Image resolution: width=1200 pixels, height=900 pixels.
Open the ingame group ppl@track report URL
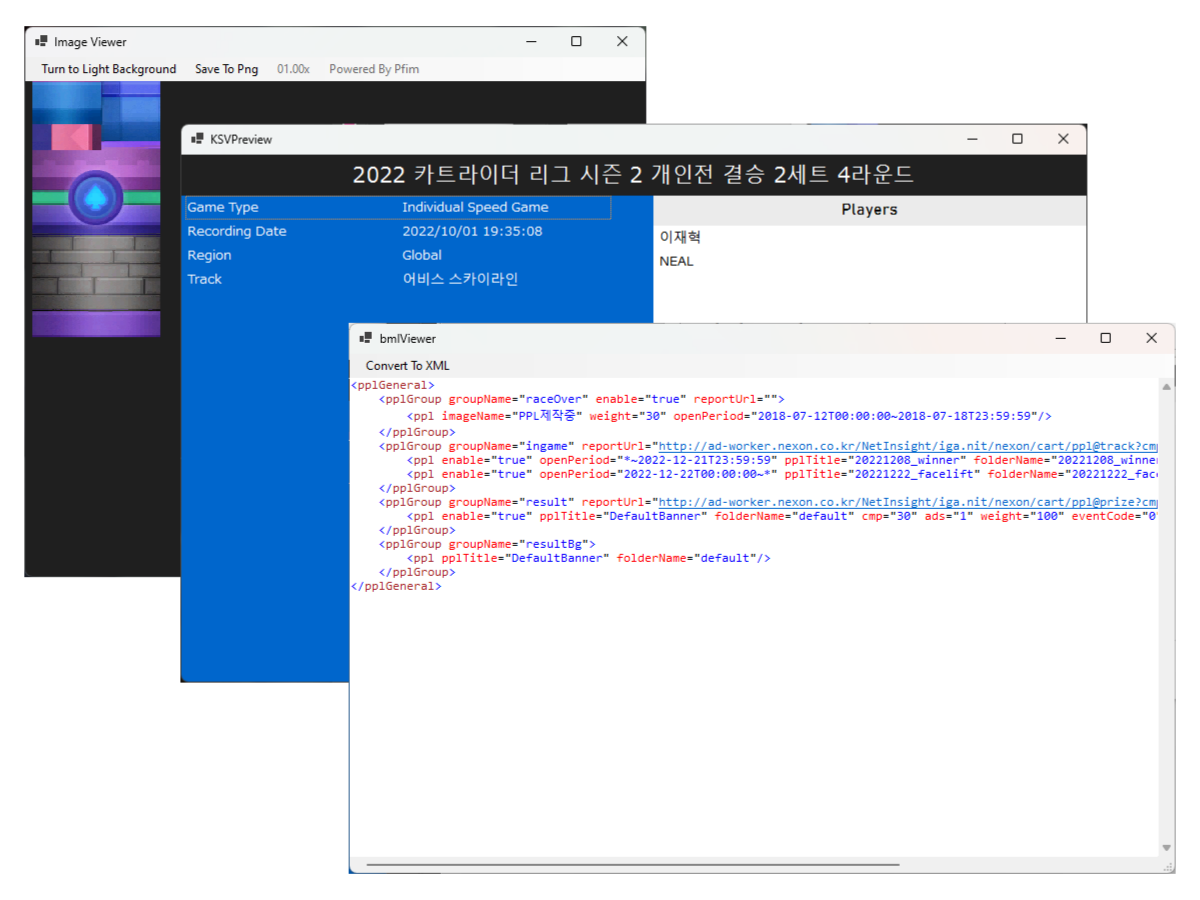pyautogui.click(x=907, y=446)
